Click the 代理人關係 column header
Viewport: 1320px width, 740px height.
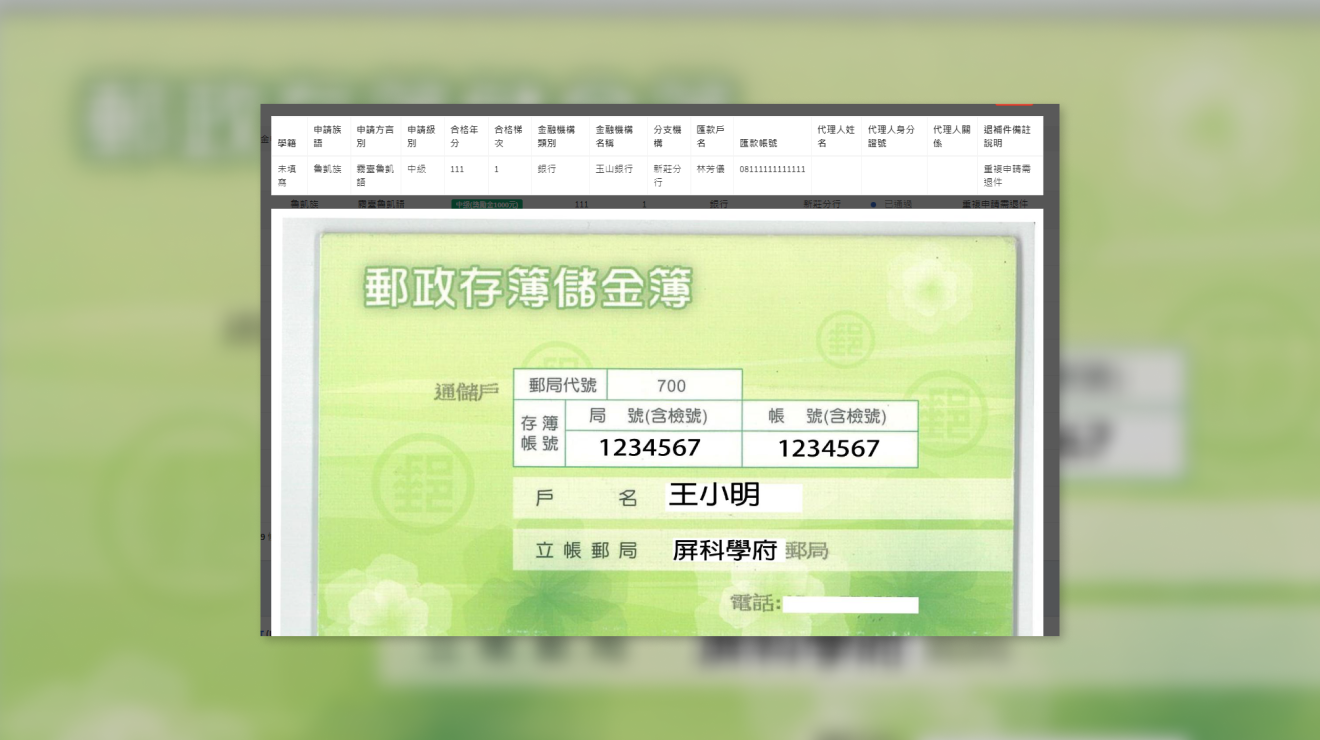(x=952, y=136)
